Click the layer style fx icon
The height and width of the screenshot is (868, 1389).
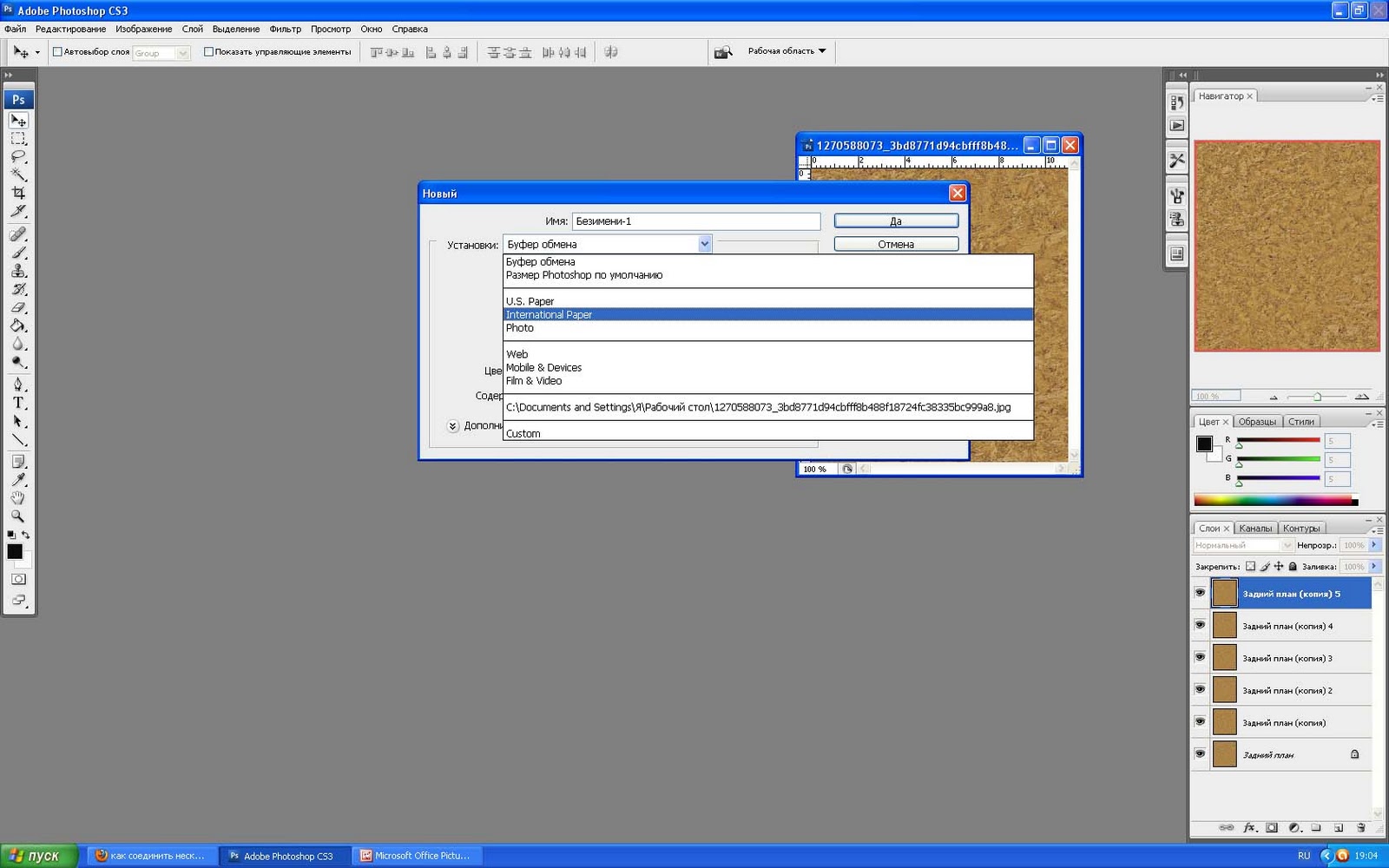[1249, 827]
